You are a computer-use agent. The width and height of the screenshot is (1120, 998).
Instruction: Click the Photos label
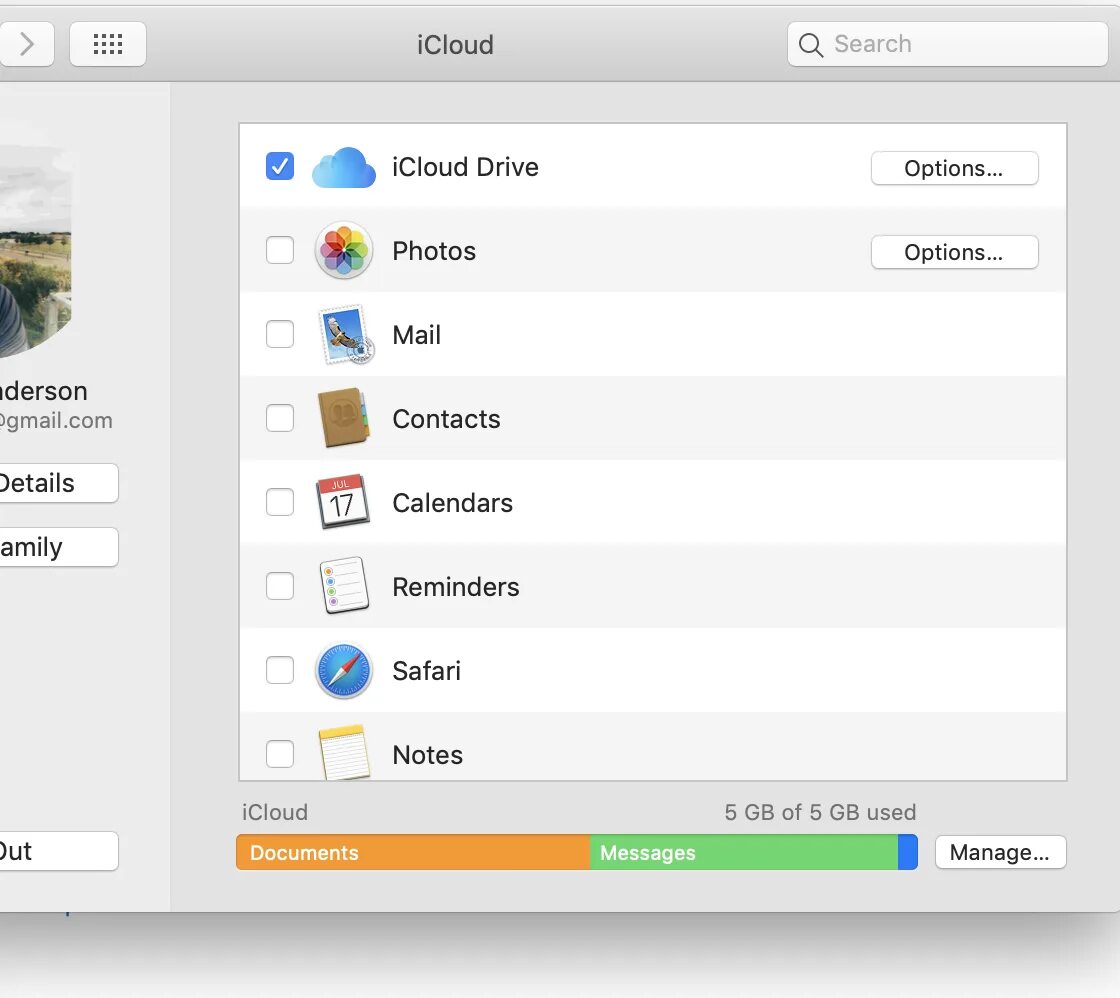(434, 251)
